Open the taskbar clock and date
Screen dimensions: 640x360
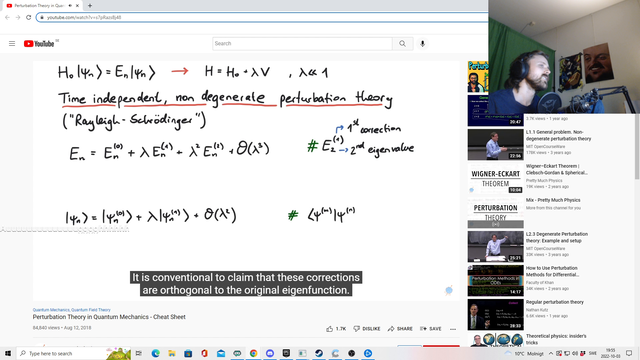click(610, 353)
